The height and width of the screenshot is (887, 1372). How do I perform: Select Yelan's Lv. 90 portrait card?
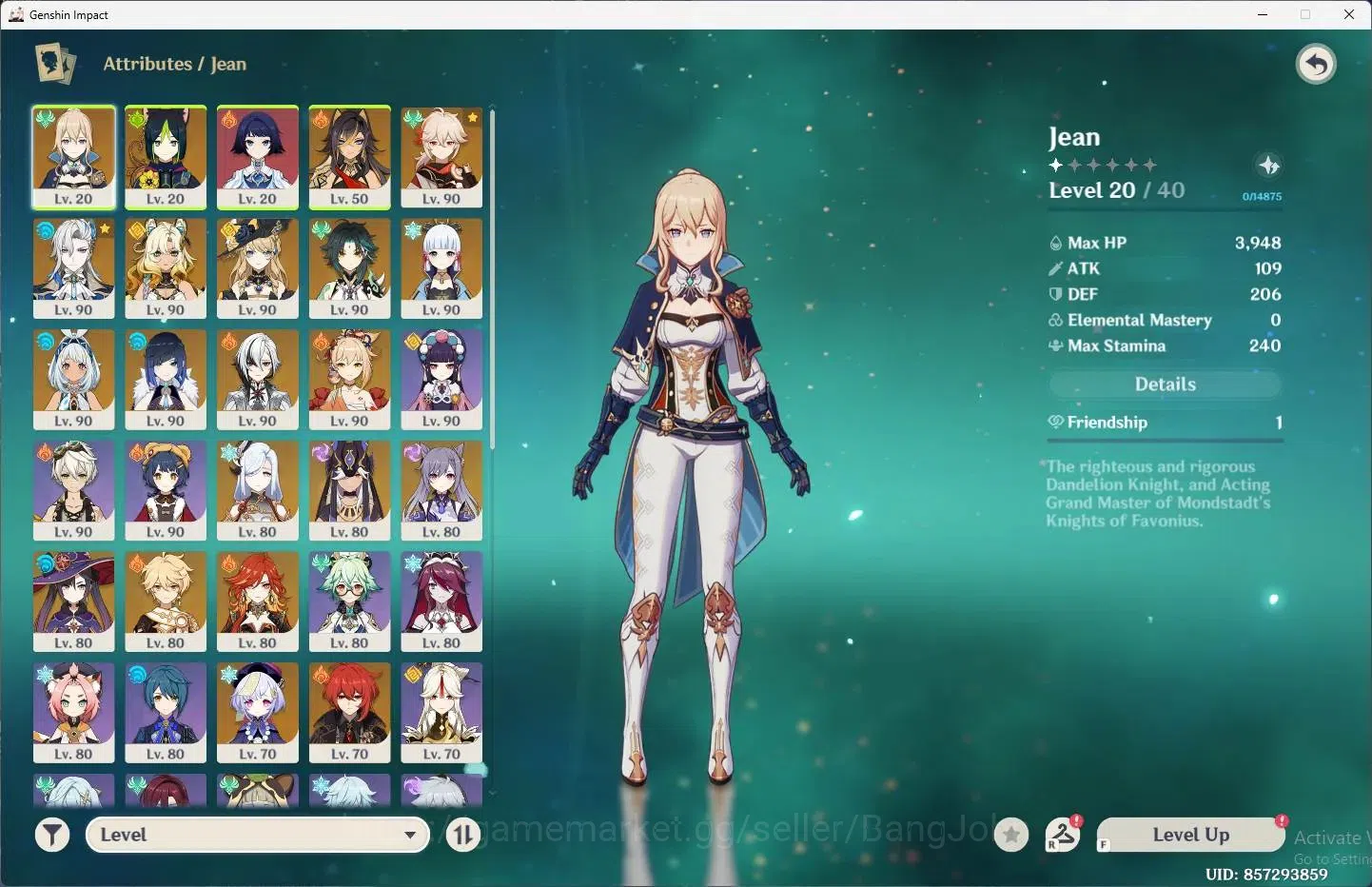pyautogui.click(x=166, y=380)
